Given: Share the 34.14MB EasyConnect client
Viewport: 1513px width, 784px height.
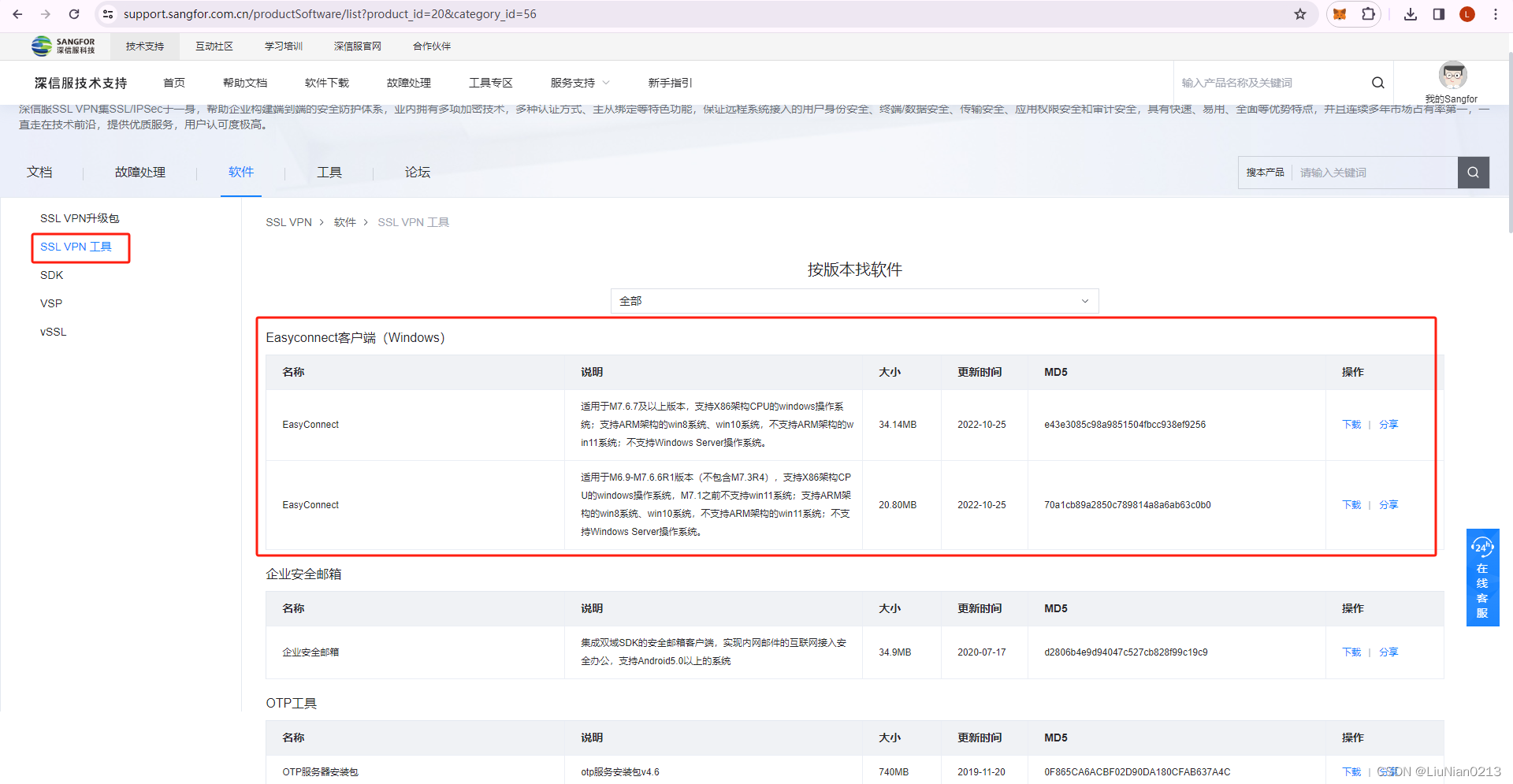Looking at the screenshot, I should tap(1388, 425).
